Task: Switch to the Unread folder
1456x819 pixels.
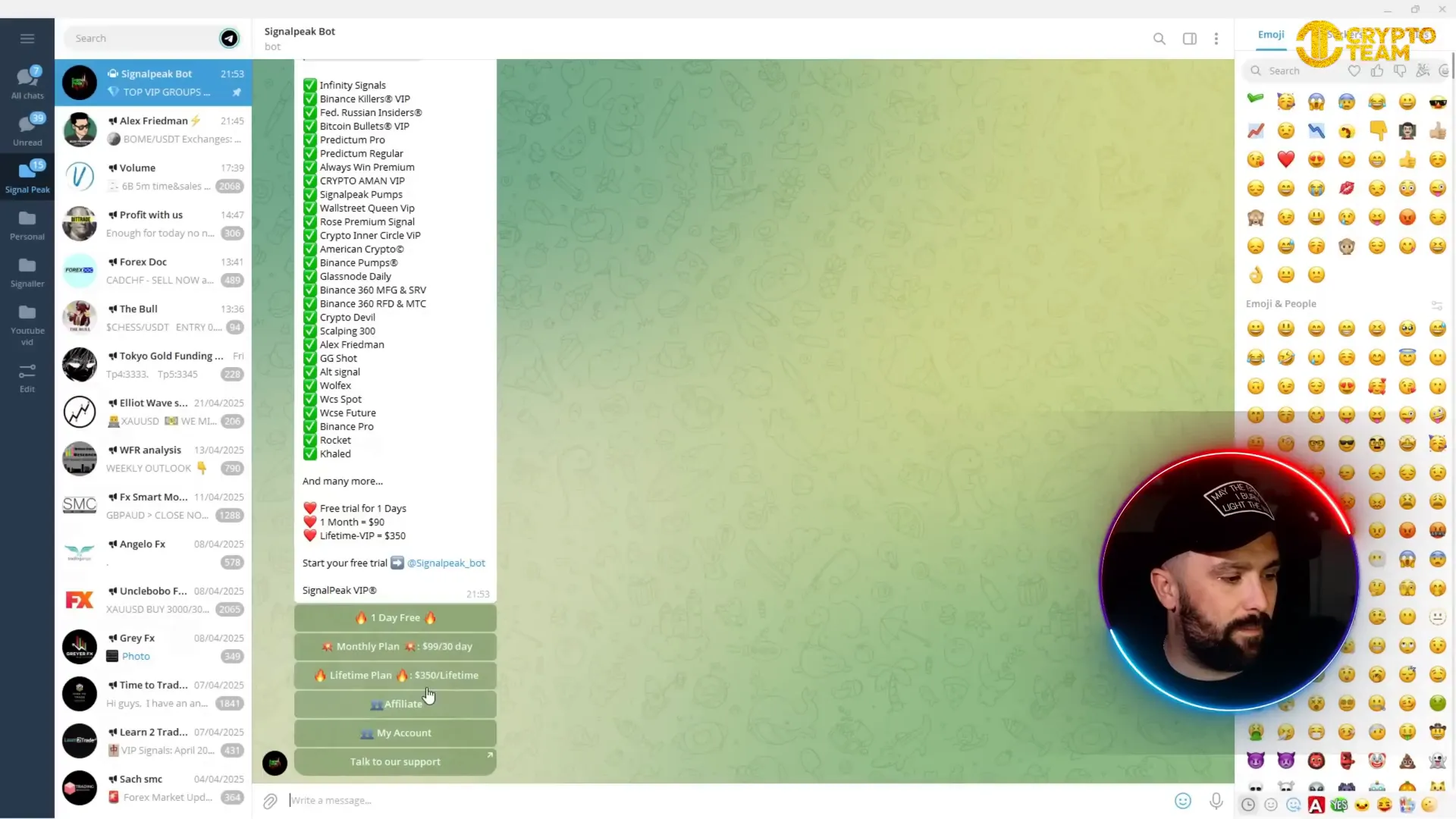Action: coord(27,130)
